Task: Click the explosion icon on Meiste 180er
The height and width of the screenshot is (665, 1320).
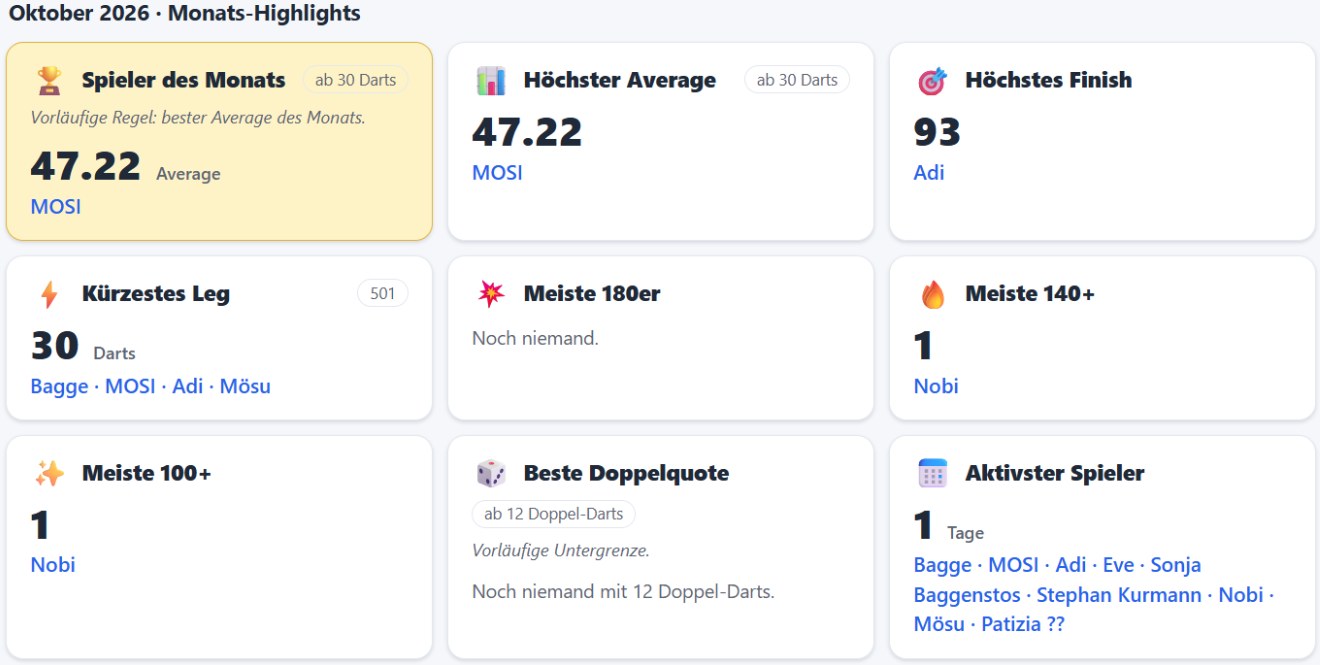Action: click(491, 294)
